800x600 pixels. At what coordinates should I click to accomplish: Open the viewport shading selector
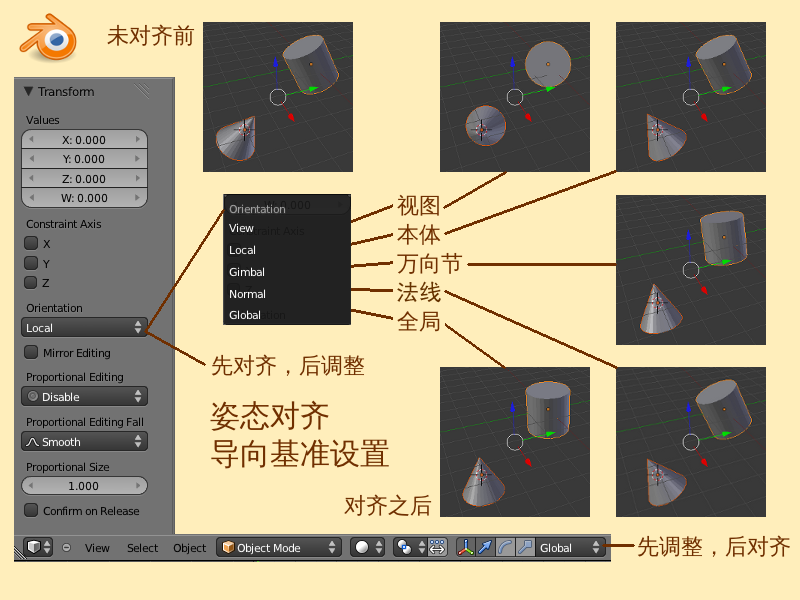coord(367,547)
